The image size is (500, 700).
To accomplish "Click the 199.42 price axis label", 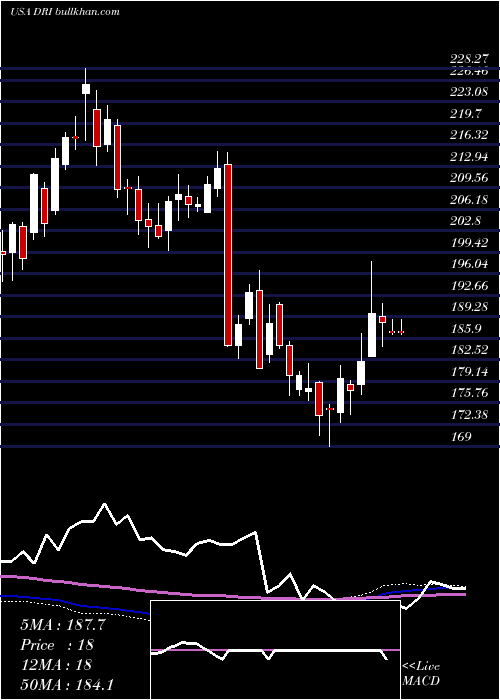I will (469, 242).
